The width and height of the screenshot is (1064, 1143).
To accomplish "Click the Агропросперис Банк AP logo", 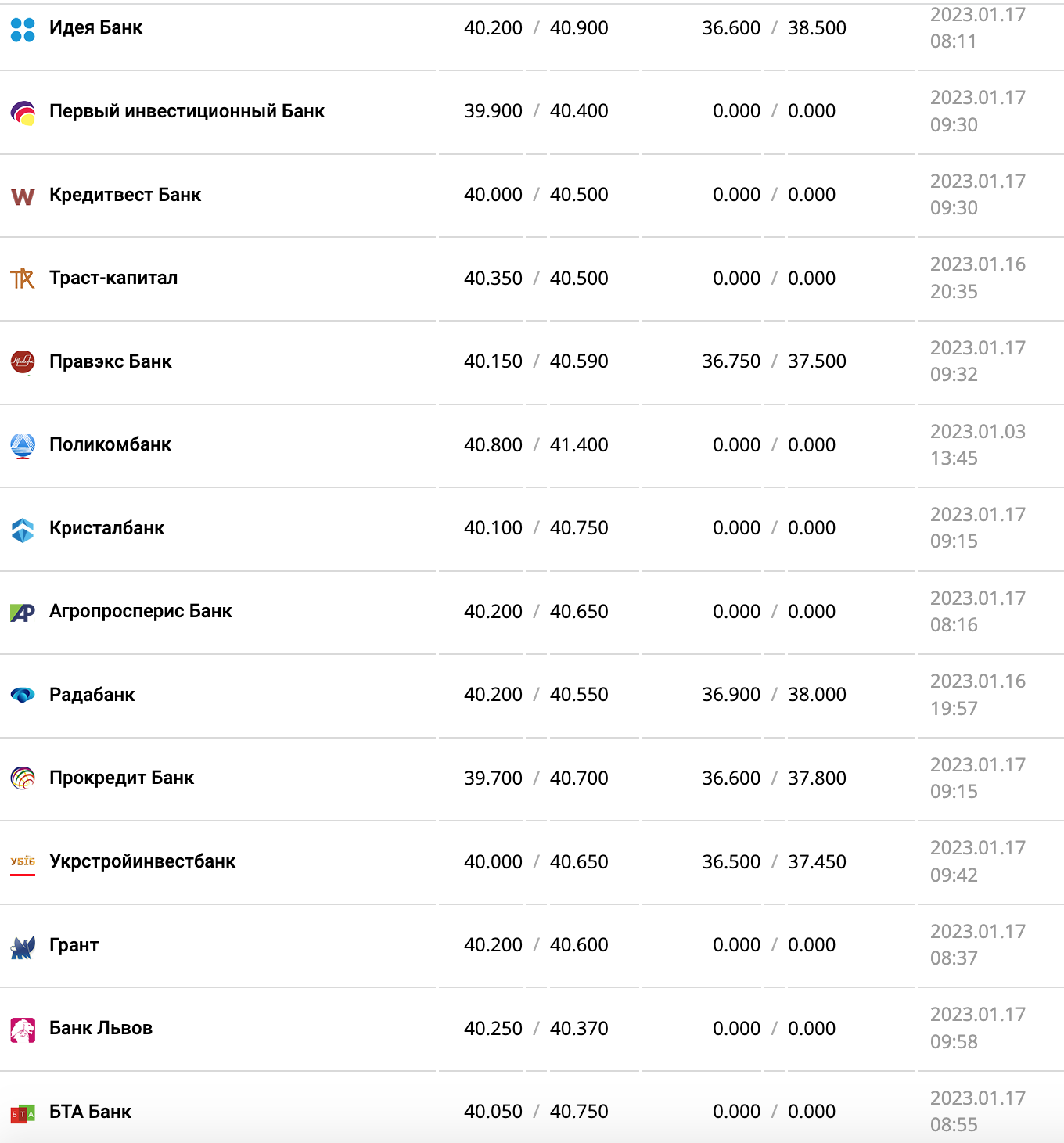I will point(23,613).
